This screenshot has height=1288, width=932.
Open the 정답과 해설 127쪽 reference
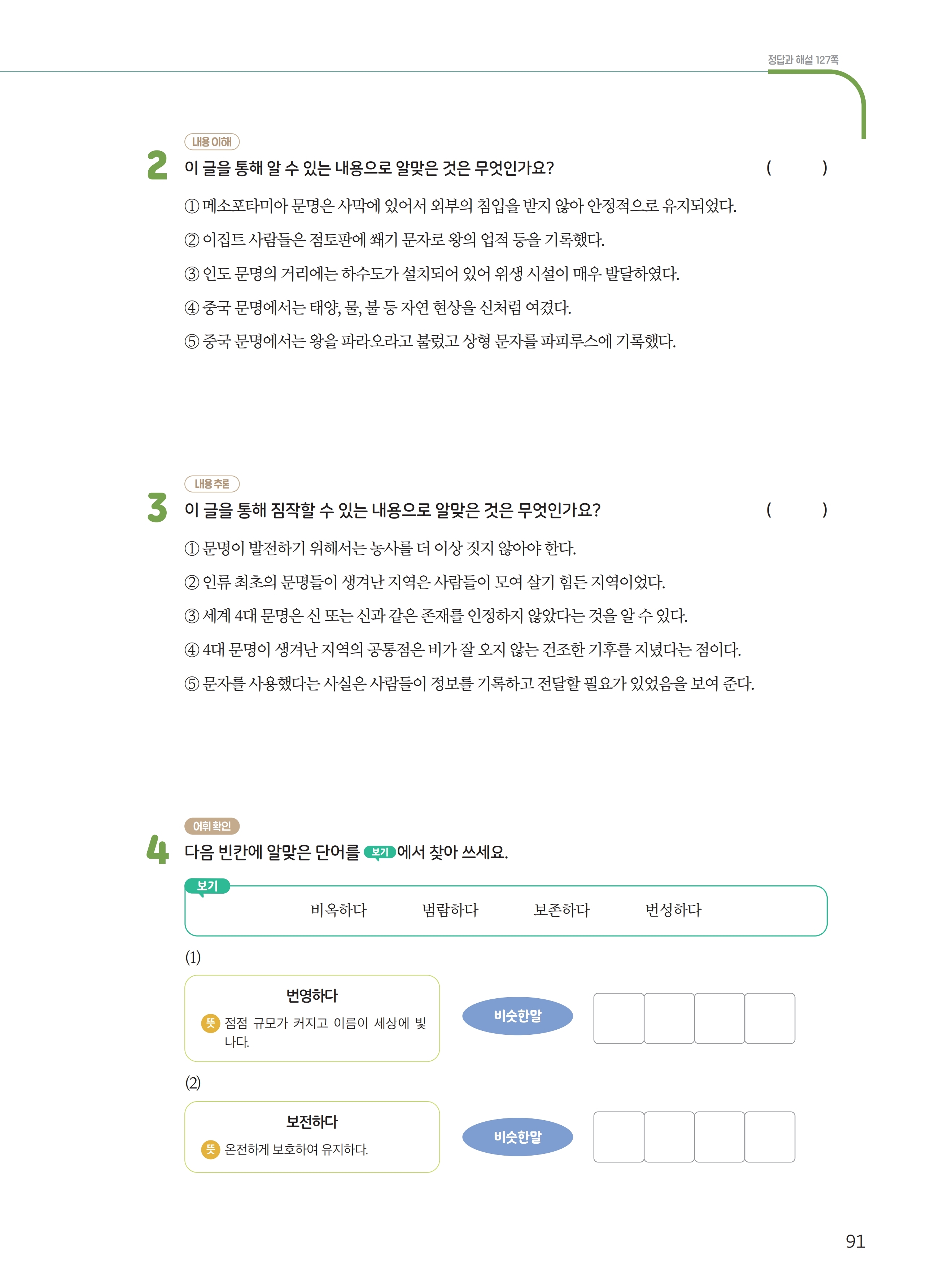(x=802, y=60)
